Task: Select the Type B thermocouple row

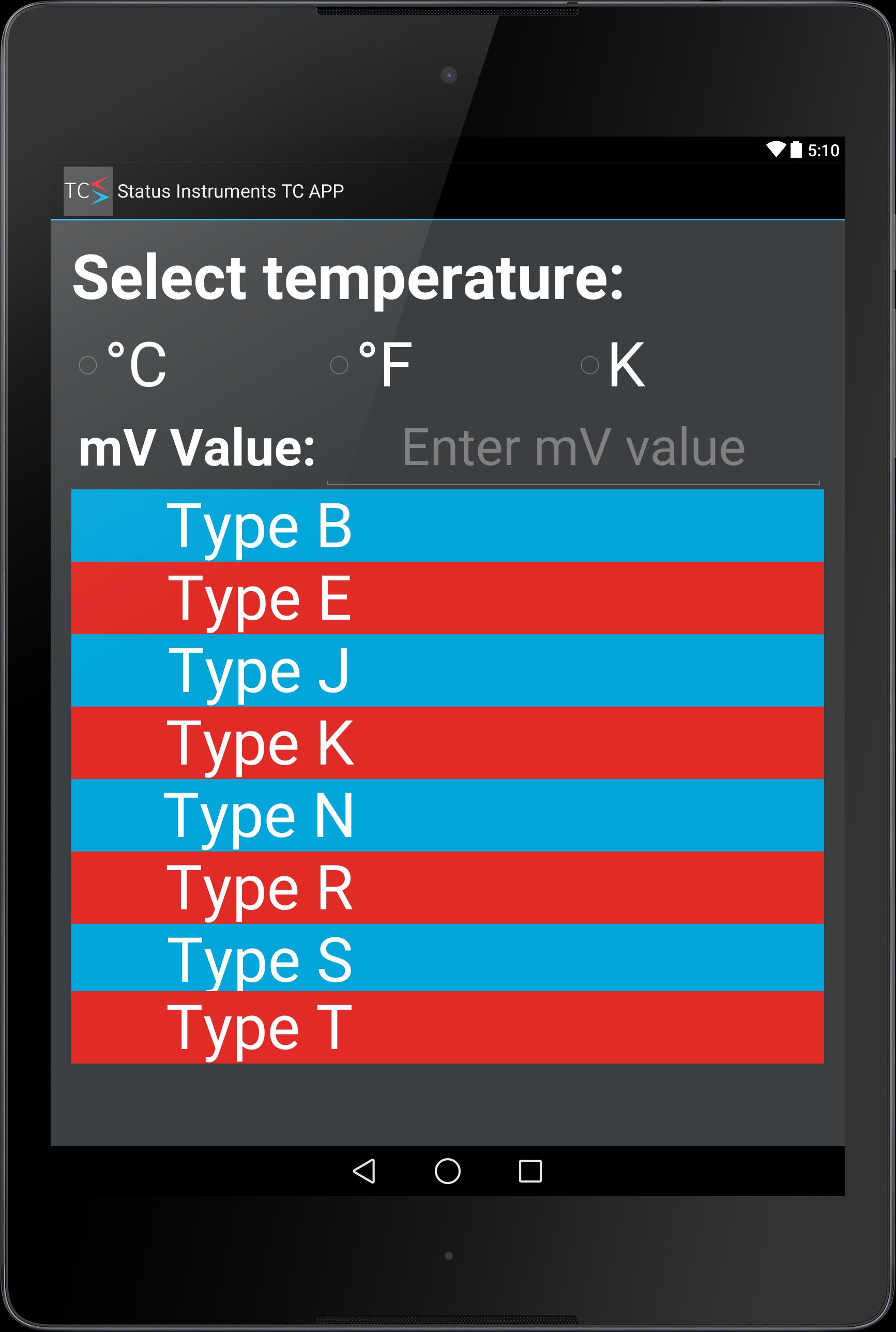Action: pyautogui.click(x=447, y=526)
